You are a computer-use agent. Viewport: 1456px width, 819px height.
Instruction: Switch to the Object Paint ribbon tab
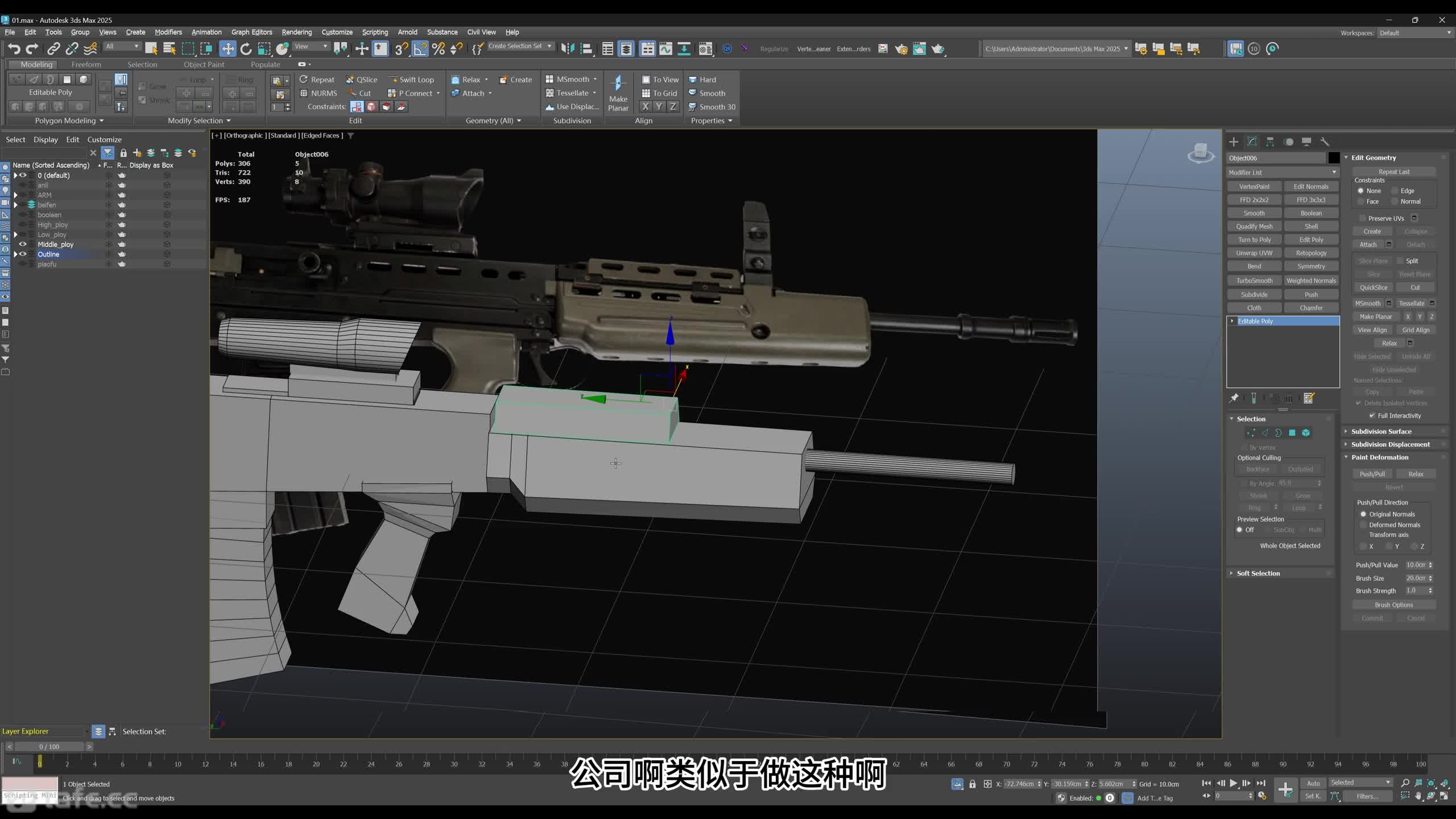point(204,64)
